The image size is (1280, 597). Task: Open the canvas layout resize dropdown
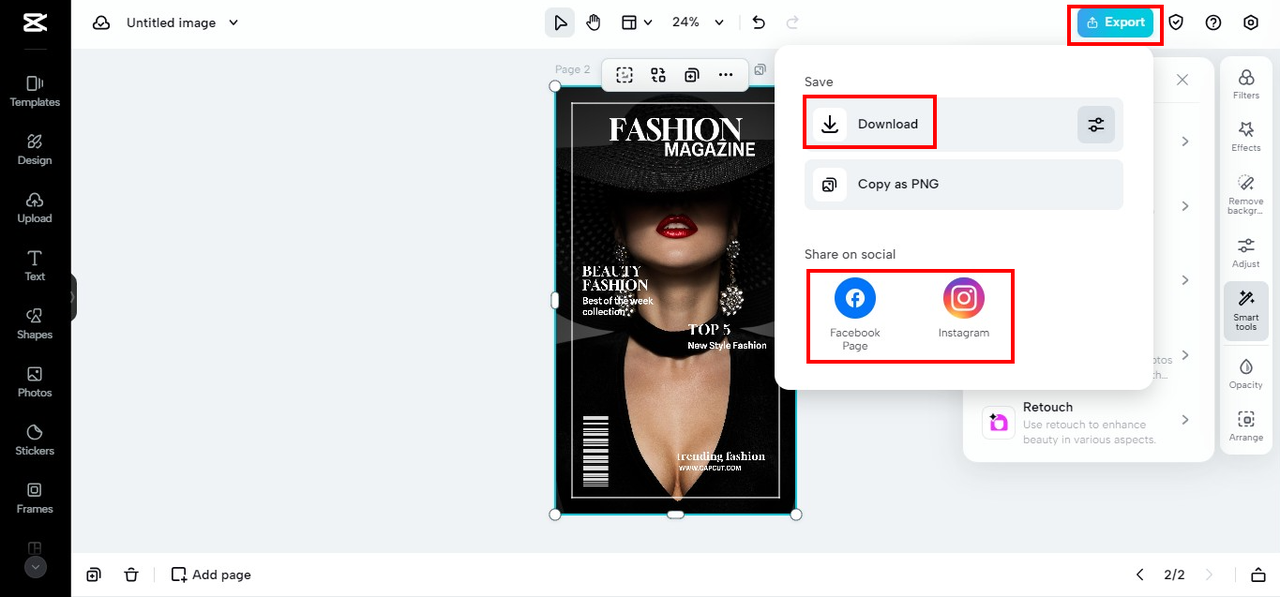click(x=636, y=23)
